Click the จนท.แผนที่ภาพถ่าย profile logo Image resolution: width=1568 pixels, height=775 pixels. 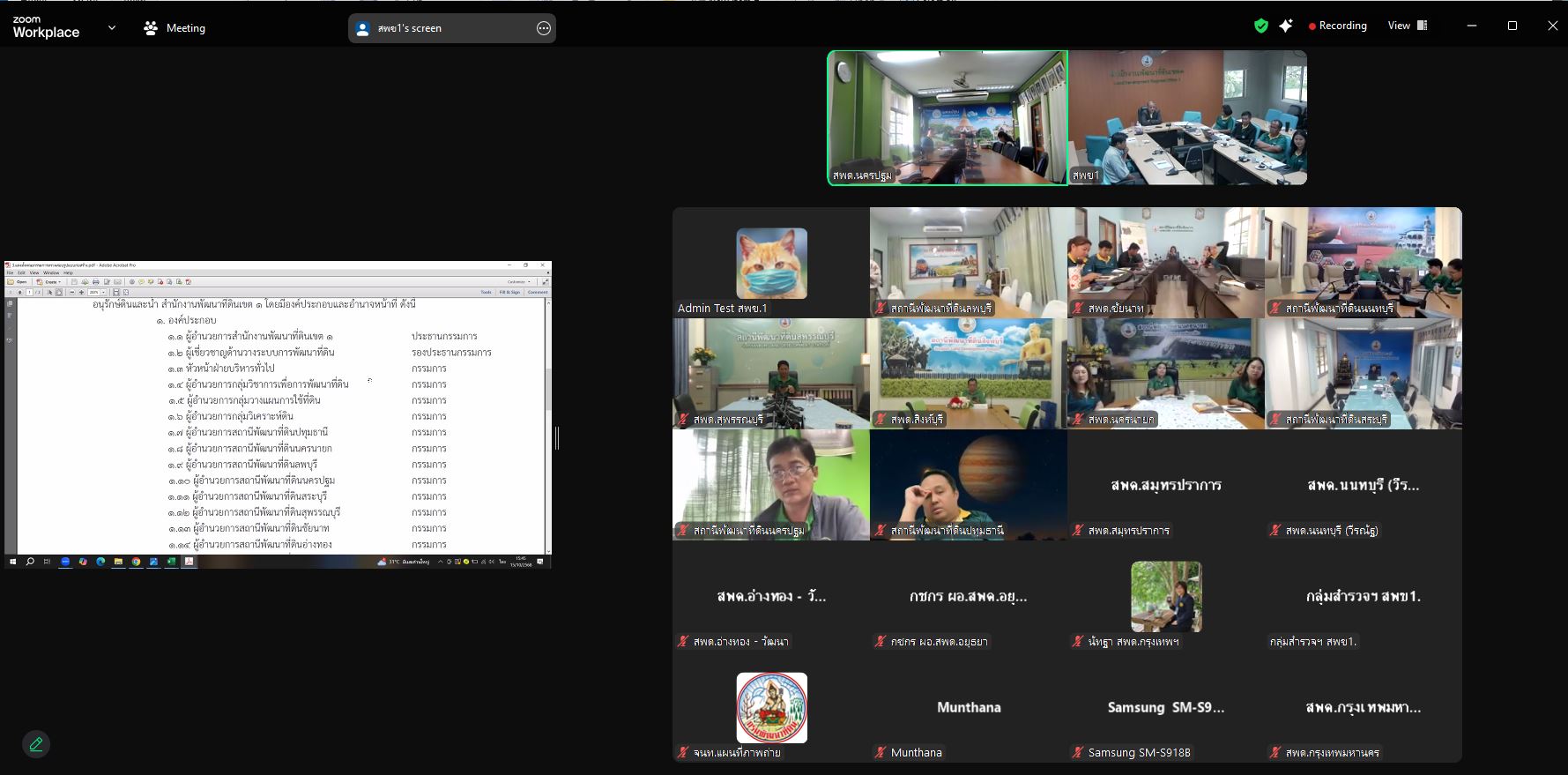click(x=771, y=708)
